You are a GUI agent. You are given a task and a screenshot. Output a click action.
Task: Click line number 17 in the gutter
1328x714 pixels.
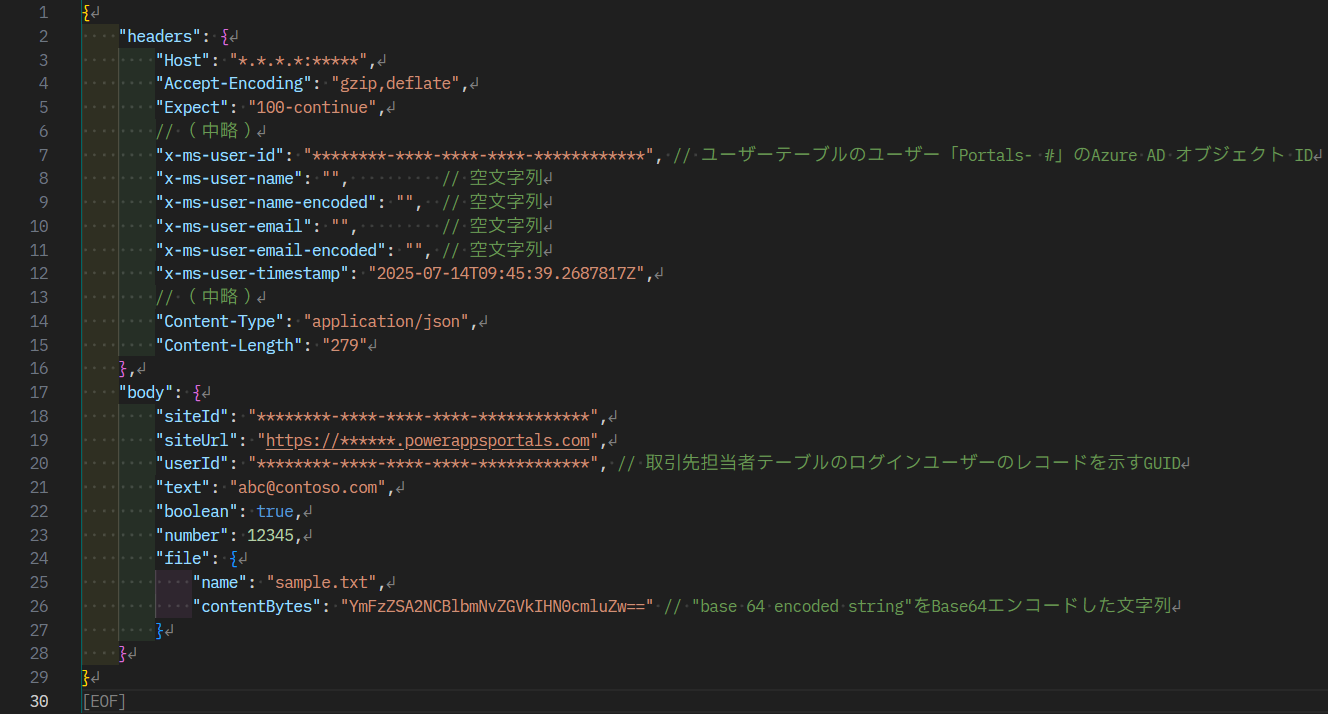(x=39, y=392)
